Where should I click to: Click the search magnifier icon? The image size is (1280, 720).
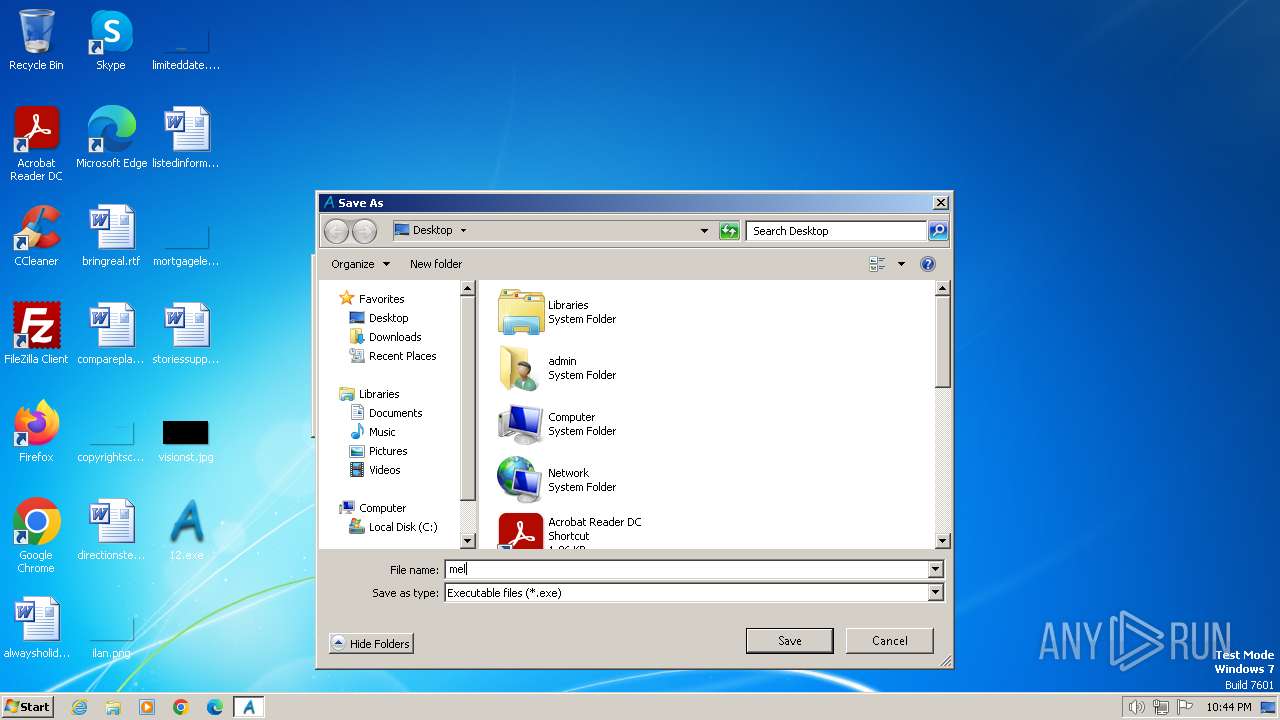pyautogui.click(x=937, y=231)
